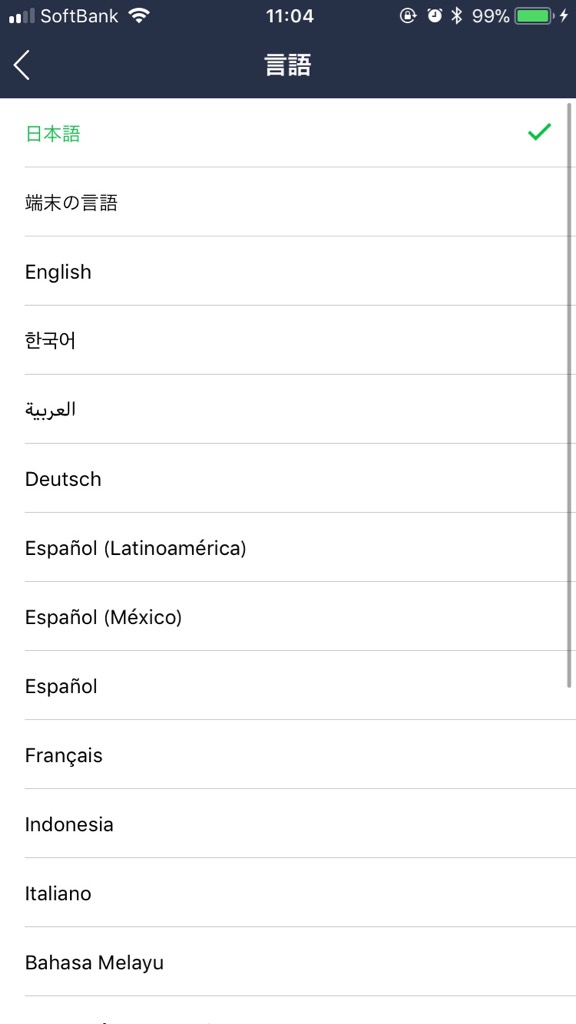Select Deutsch from the list
The image size is (576, 1024).
288,479
